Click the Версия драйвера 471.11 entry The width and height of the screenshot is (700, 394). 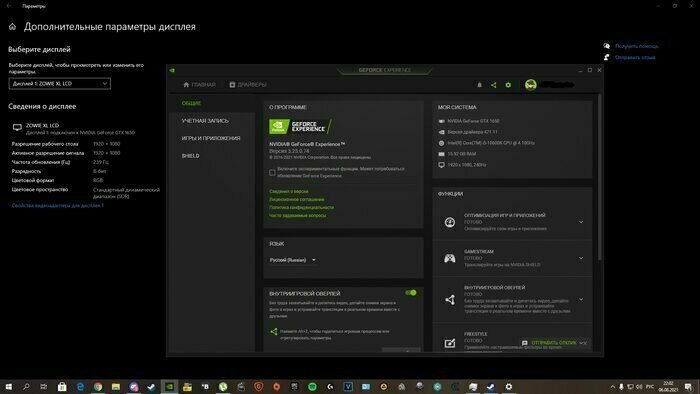[472, 132]
